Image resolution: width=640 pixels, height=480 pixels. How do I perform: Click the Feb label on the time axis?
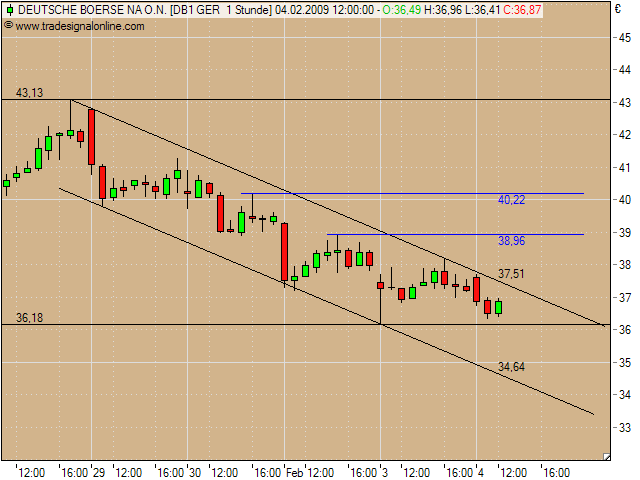(294, 473)
